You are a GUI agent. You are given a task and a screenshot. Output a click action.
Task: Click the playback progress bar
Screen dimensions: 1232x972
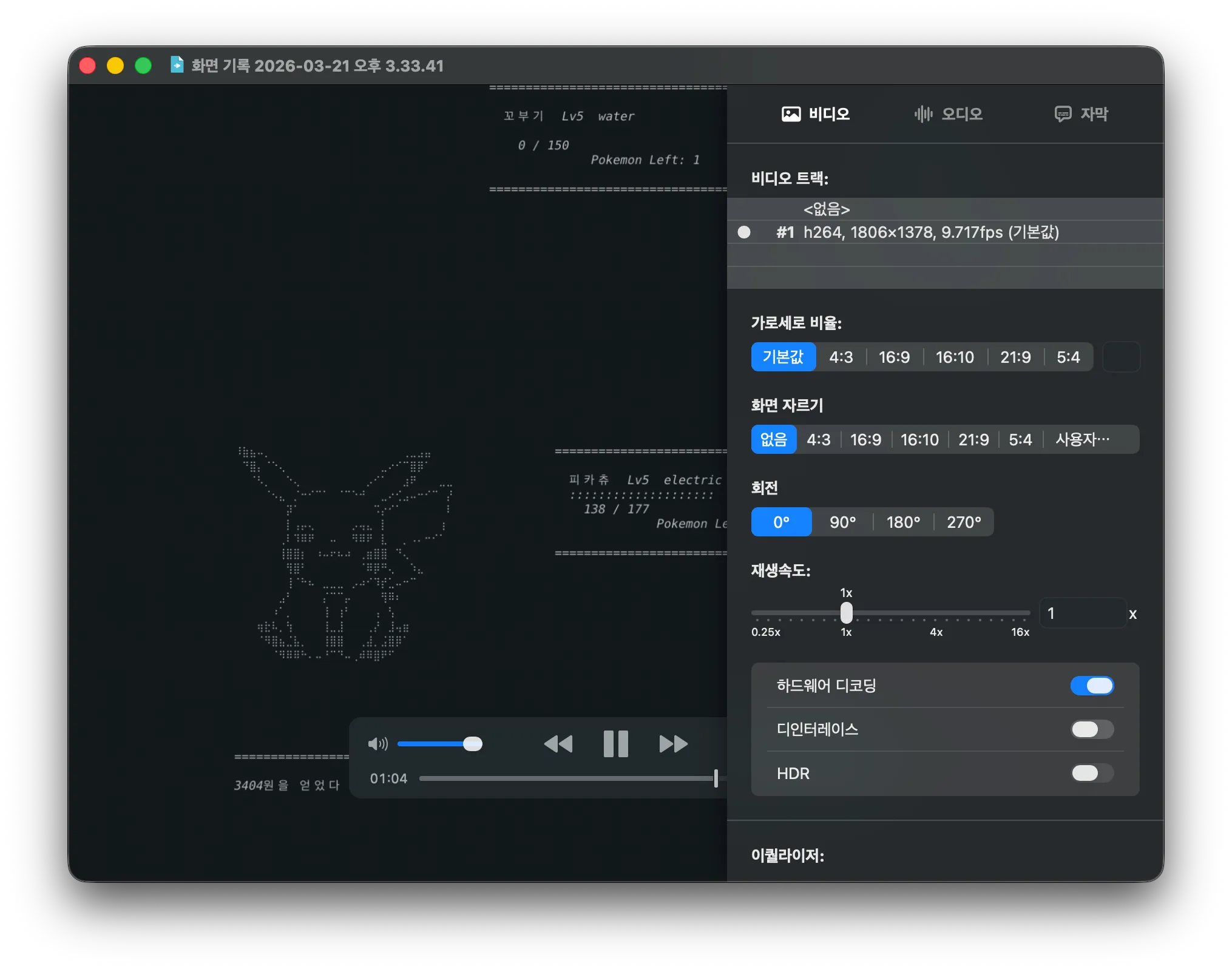pyautogui.click(x=573, y=778)
